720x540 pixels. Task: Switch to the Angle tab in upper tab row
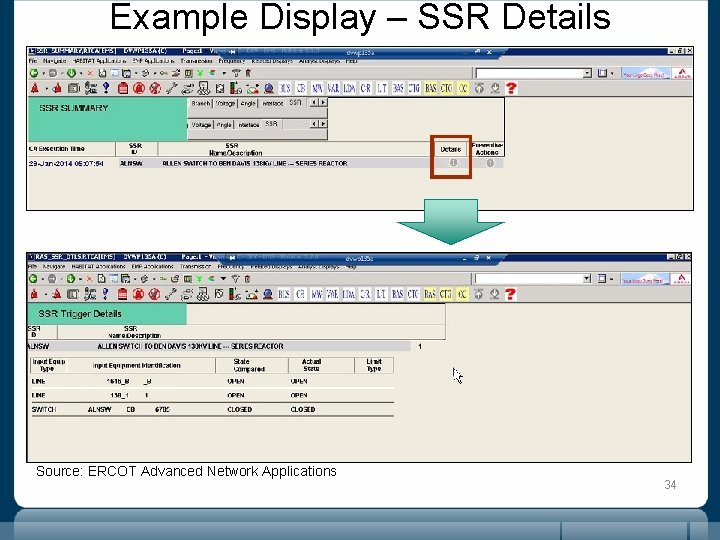tap(248, 103)
